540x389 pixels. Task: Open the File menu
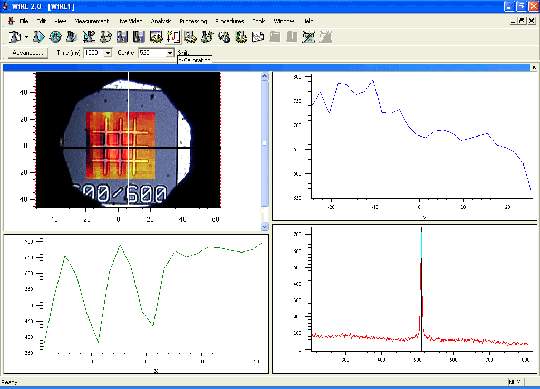coord(24,21)
